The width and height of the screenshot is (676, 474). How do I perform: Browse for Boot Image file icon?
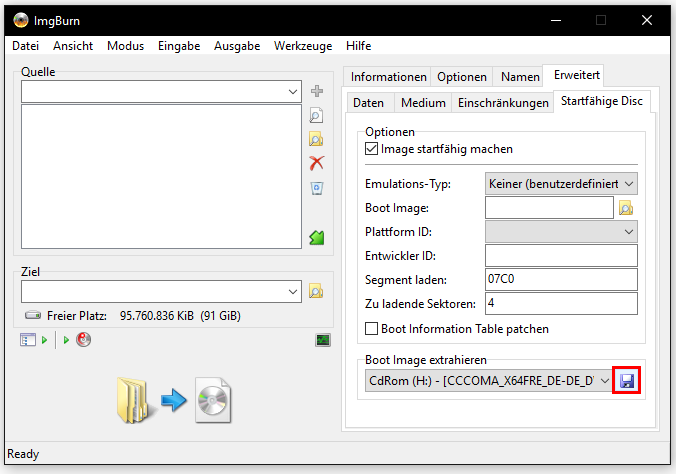point(626,208)
